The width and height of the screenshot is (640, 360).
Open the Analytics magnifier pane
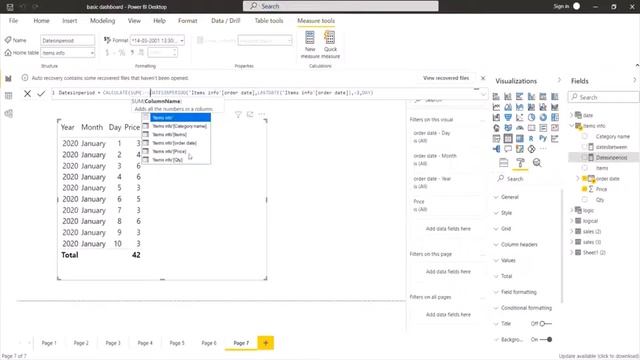[537, 163]
